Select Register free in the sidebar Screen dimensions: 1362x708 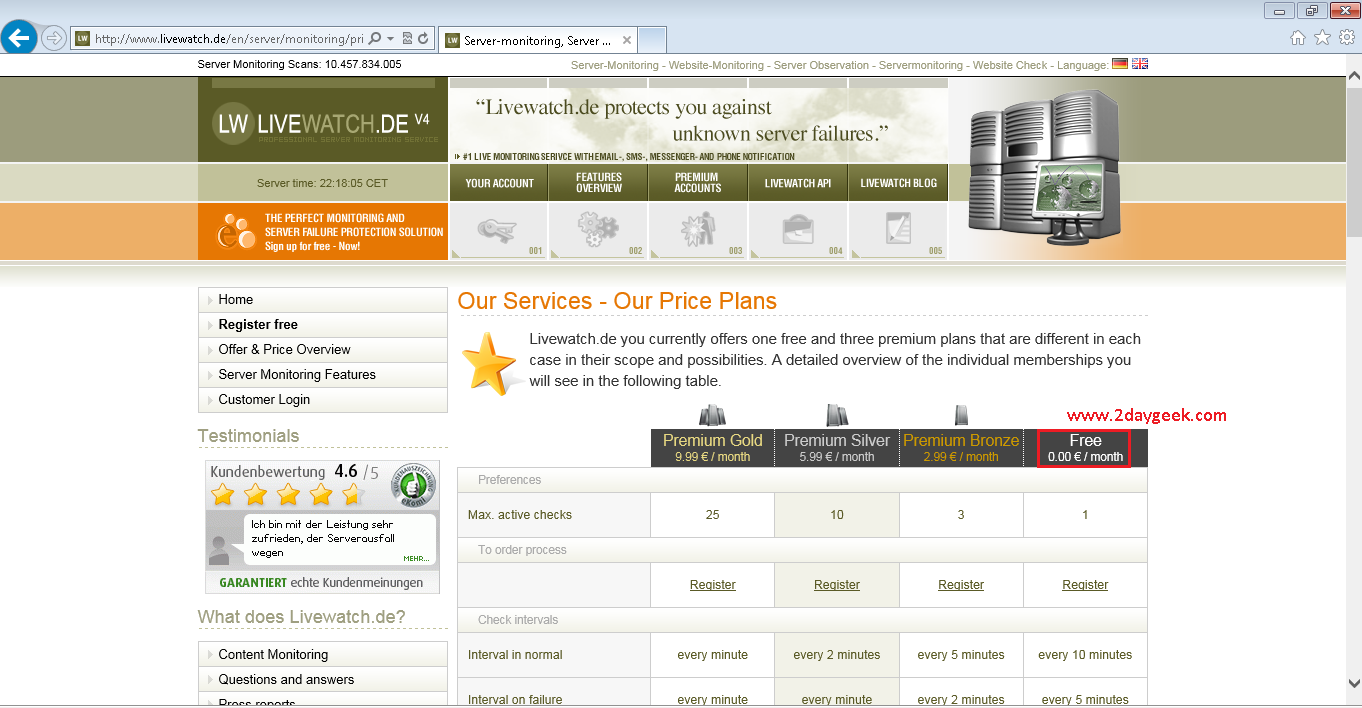click(x=323, y=325)
